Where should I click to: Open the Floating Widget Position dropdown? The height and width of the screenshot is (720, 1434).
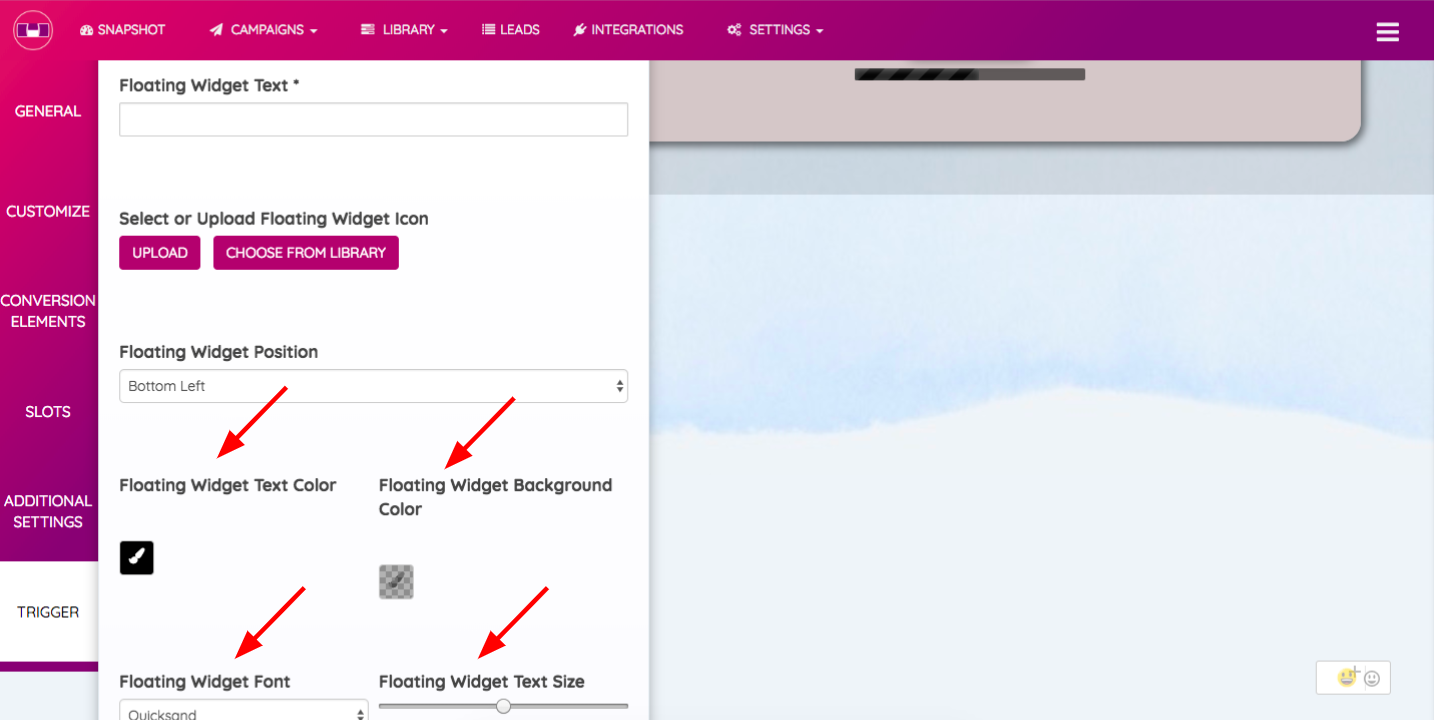373,386
